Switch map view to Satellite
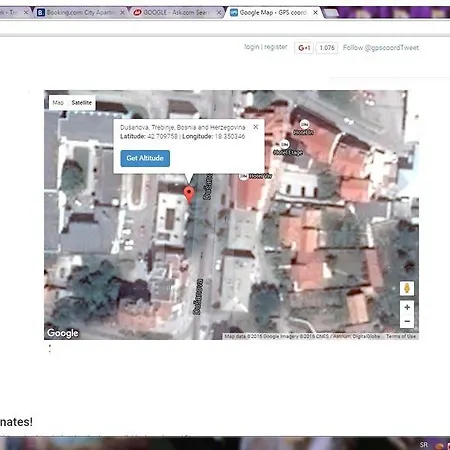 click(82, 103)
